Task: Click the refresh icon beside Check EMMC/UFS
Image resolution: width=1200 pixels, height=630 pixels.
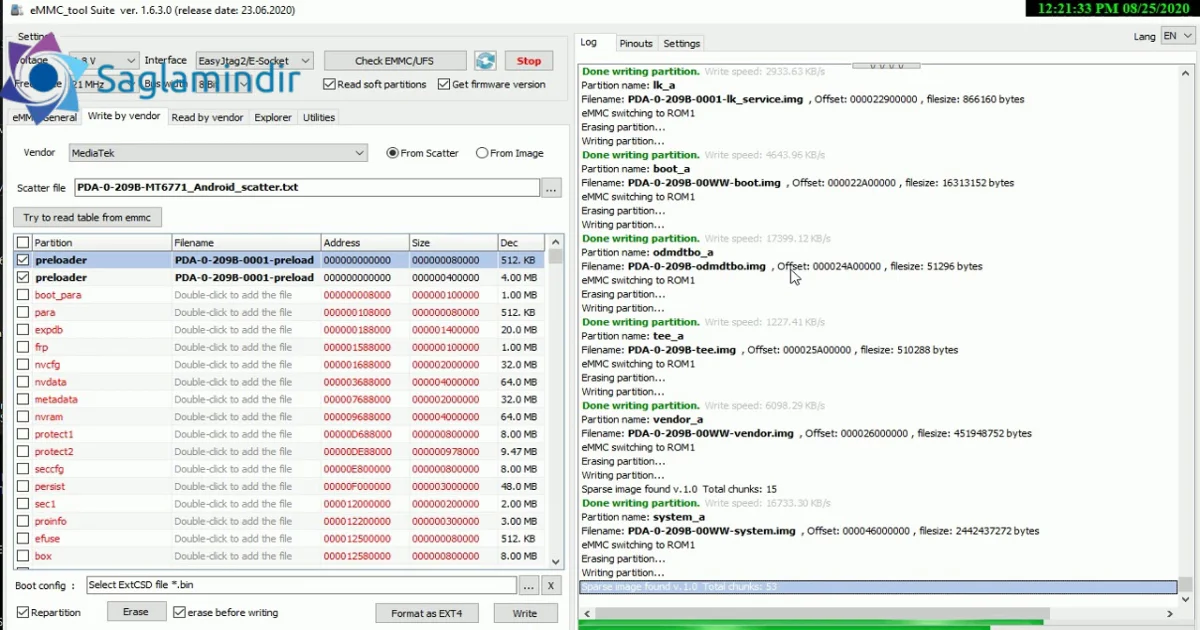Action: point(485,61)
